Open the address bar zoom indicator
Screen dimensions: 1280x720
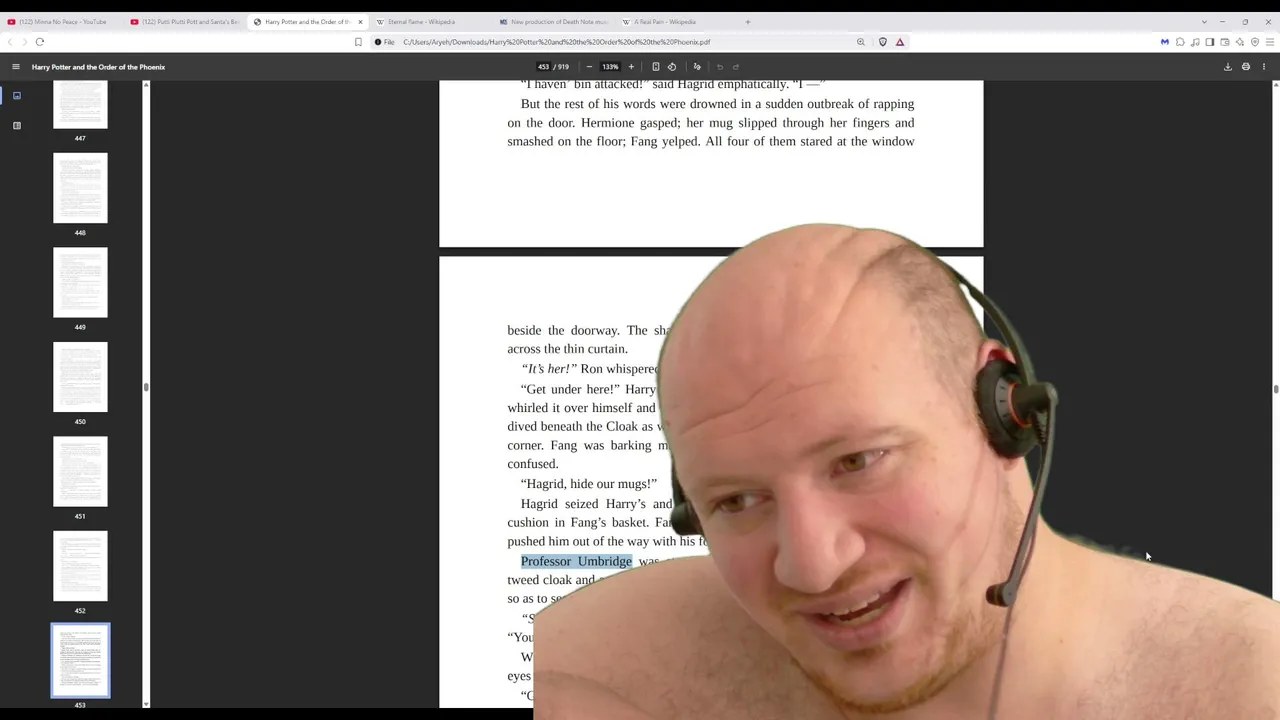(x=861, y=42)
